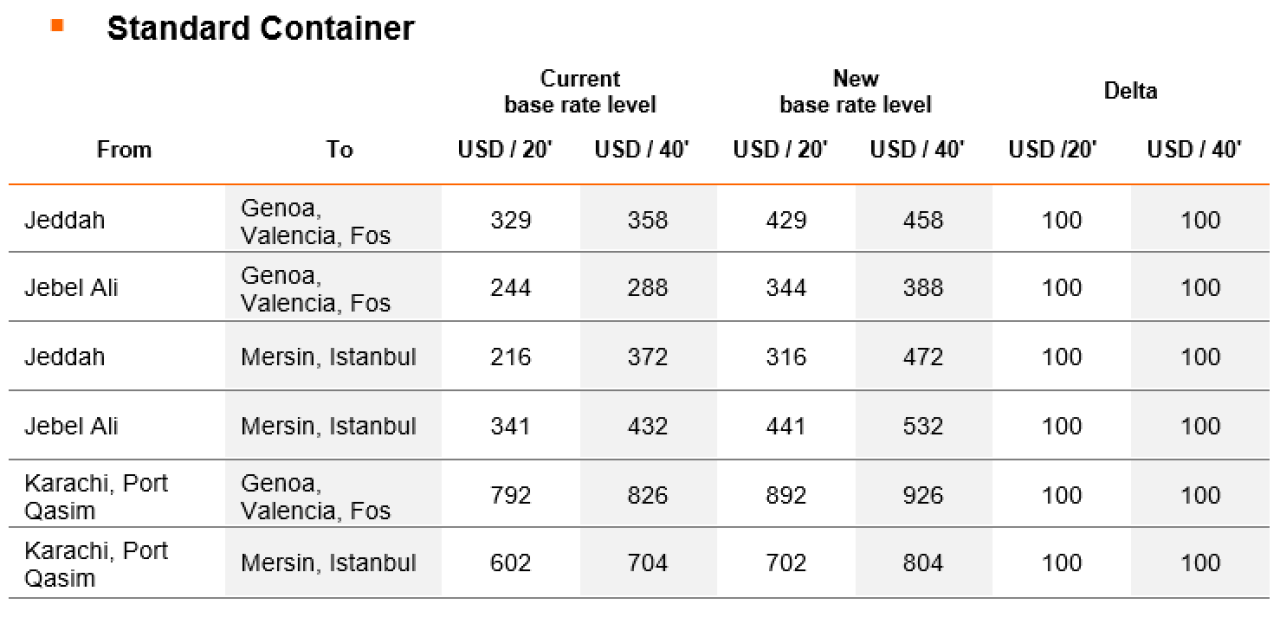The height and width of the screenshot is (630, 1280).
Task: Click new 40' rate value 458
Action: click(x=923, y=220)
